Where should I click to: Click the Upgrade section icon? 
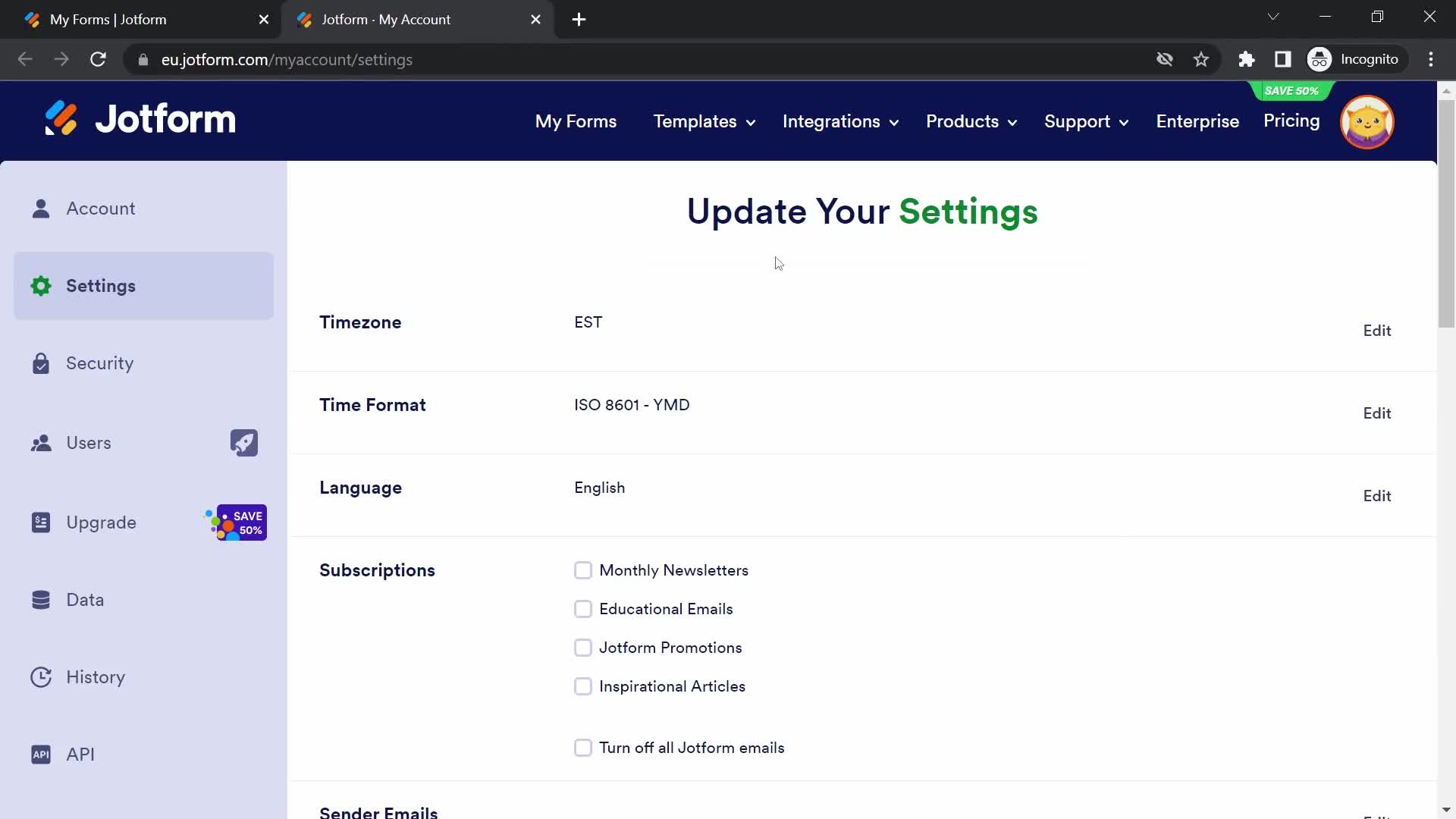40,522
